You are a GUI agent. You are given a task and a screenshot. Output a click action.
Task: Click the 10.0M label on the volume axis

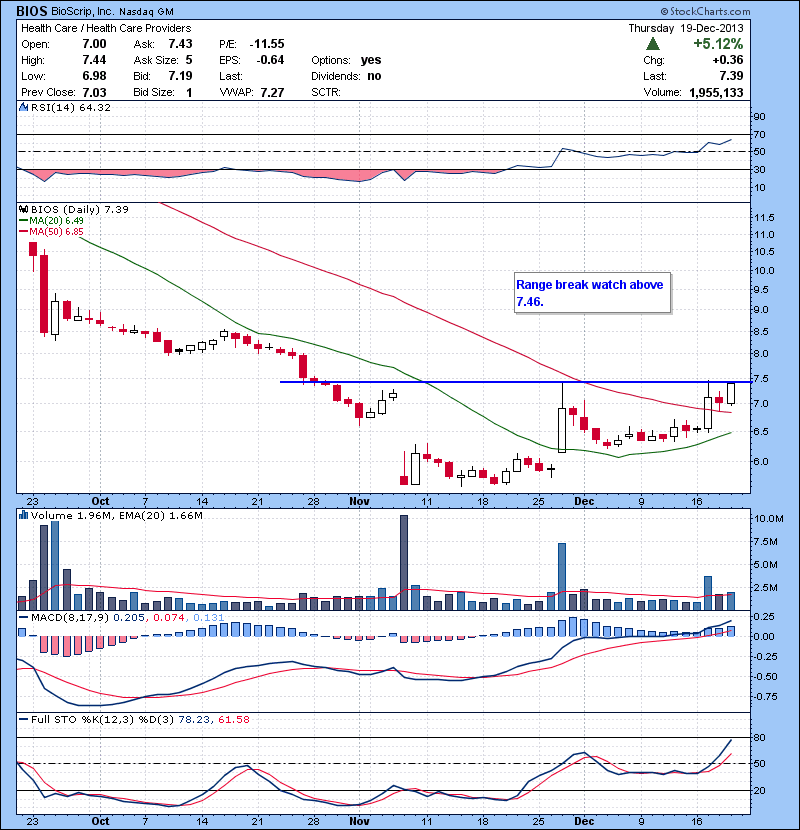click(768, 519)
